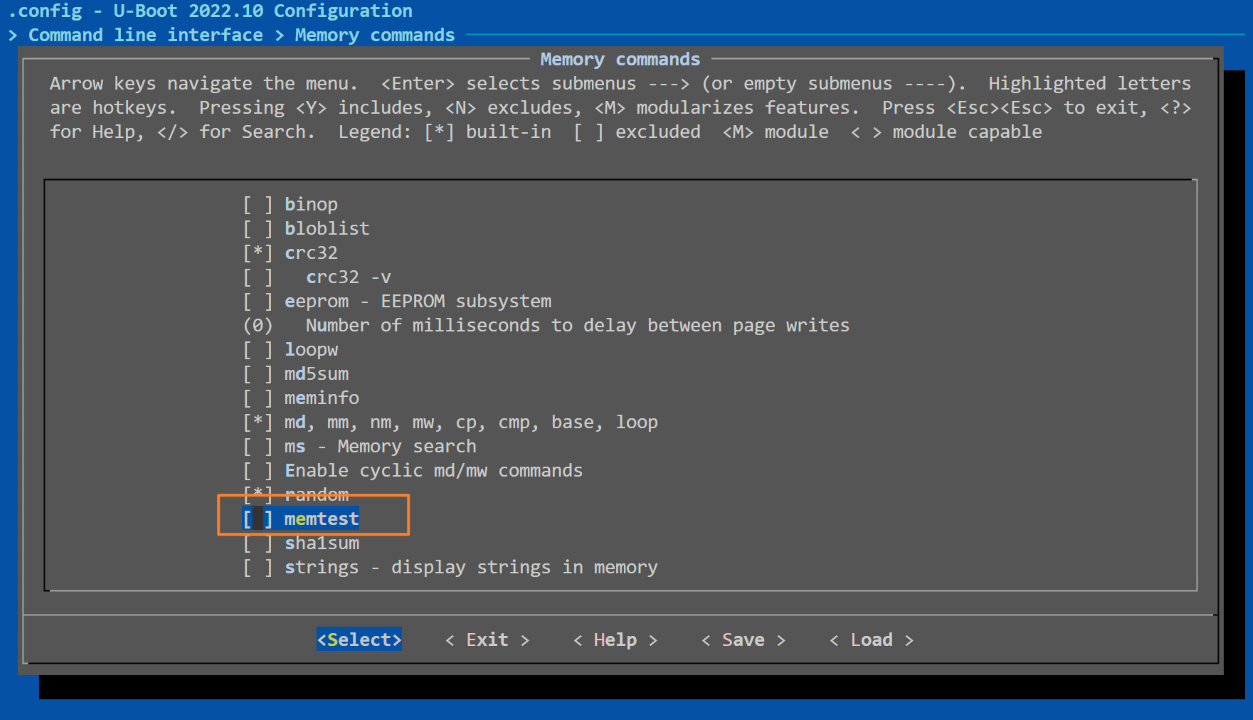This screenshot has width=1253, height=720.
Task: Click the Exit button
Action: [x=487, y=640]
